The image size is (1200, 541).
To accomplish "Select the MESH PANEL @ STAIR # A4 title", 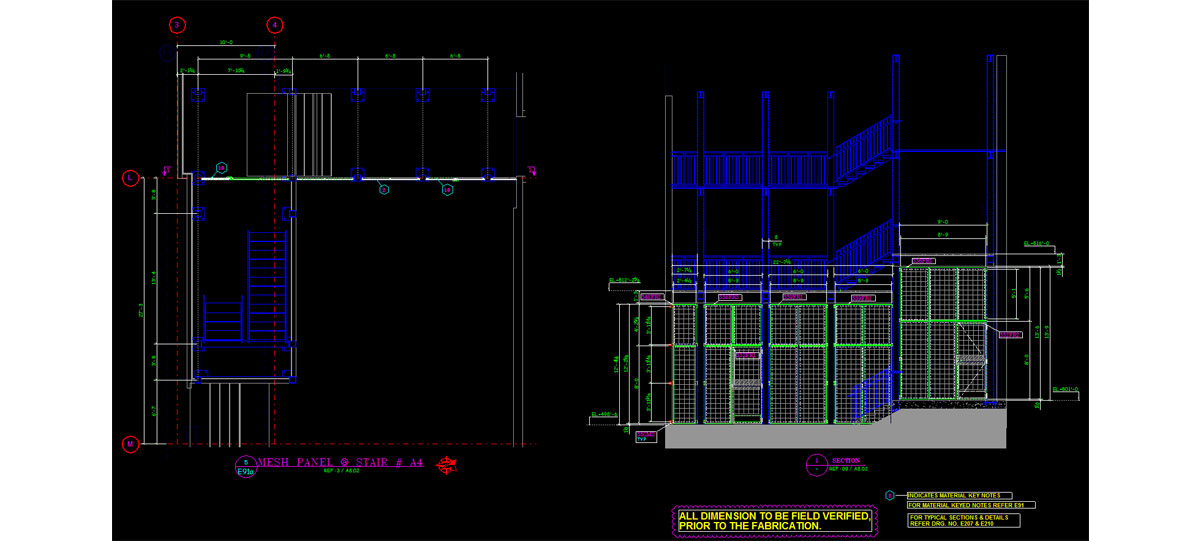I will pyautogui.click(x=340, y=462).
